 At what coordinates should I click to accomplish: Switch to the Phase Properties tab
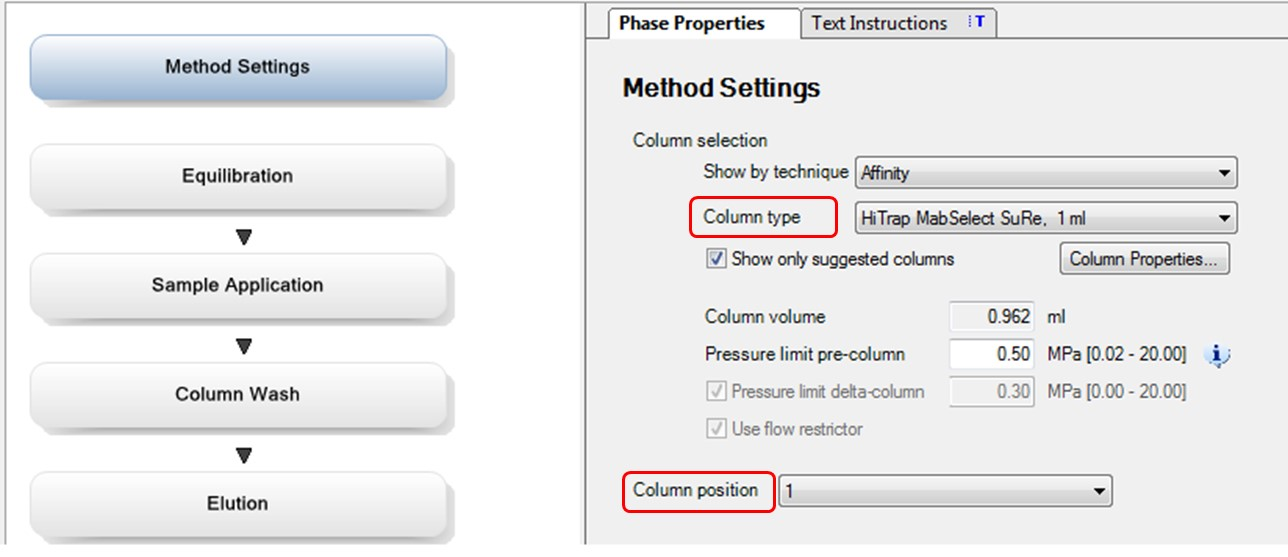pyautogui.click(x=692, y=23)
